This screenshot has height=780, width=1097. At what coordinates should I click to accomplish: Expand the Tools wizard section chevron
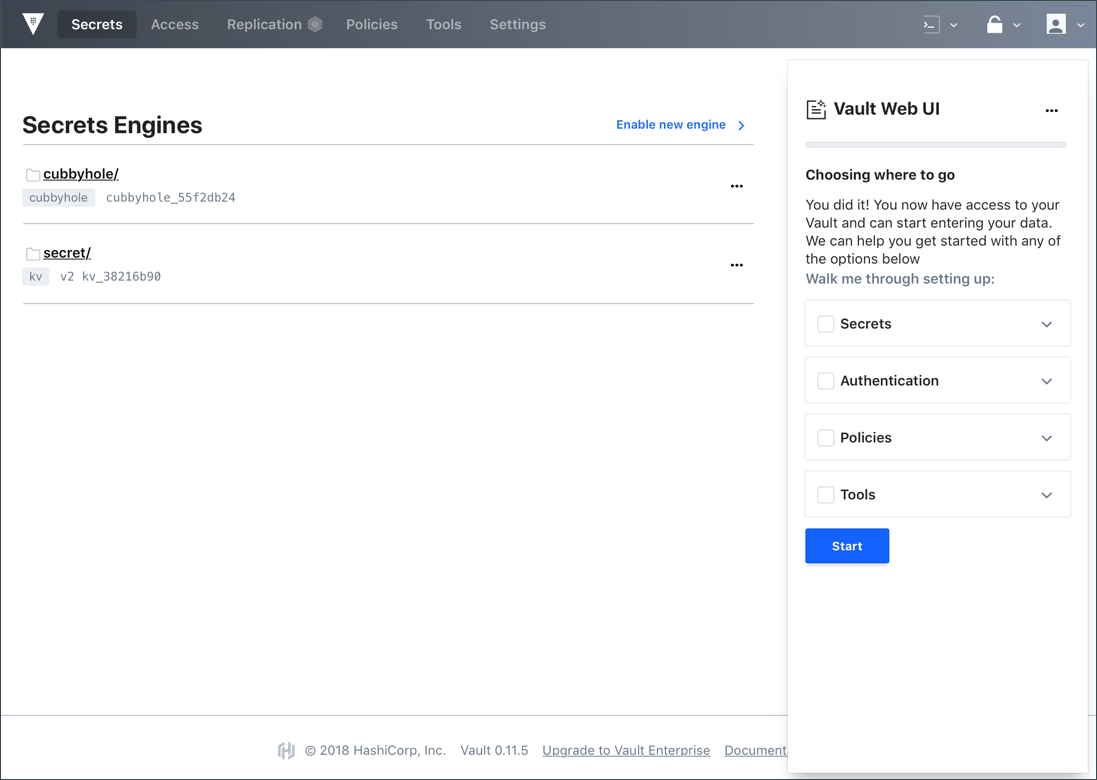coord(1047,495)
